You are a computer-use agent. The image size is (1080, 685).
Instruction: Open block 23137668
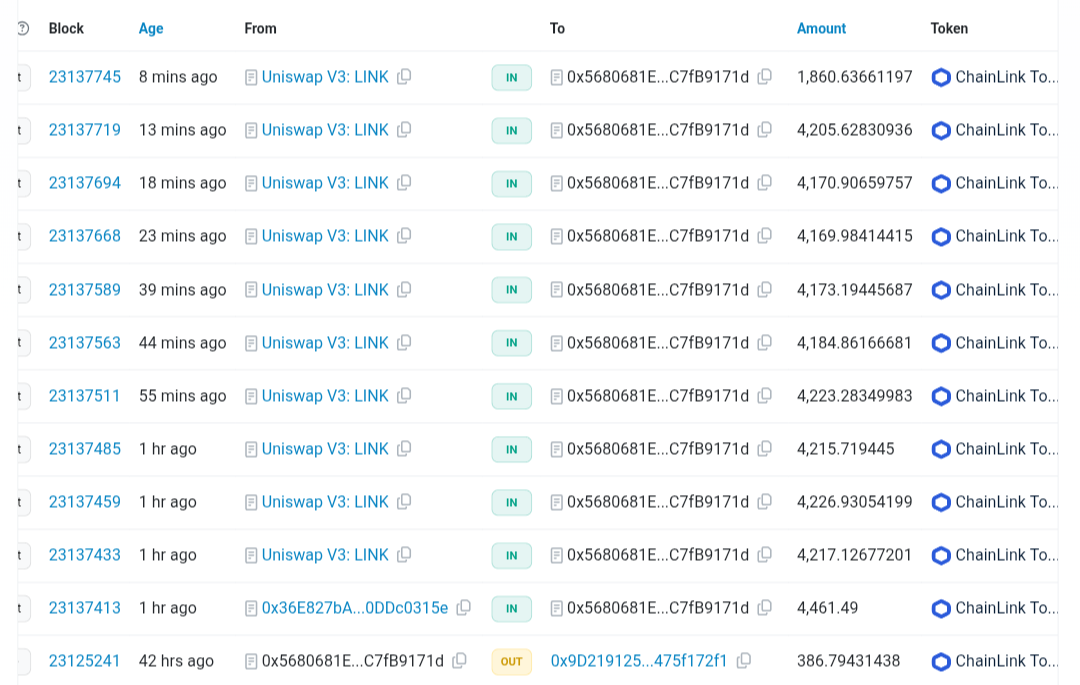click(85, 235)
